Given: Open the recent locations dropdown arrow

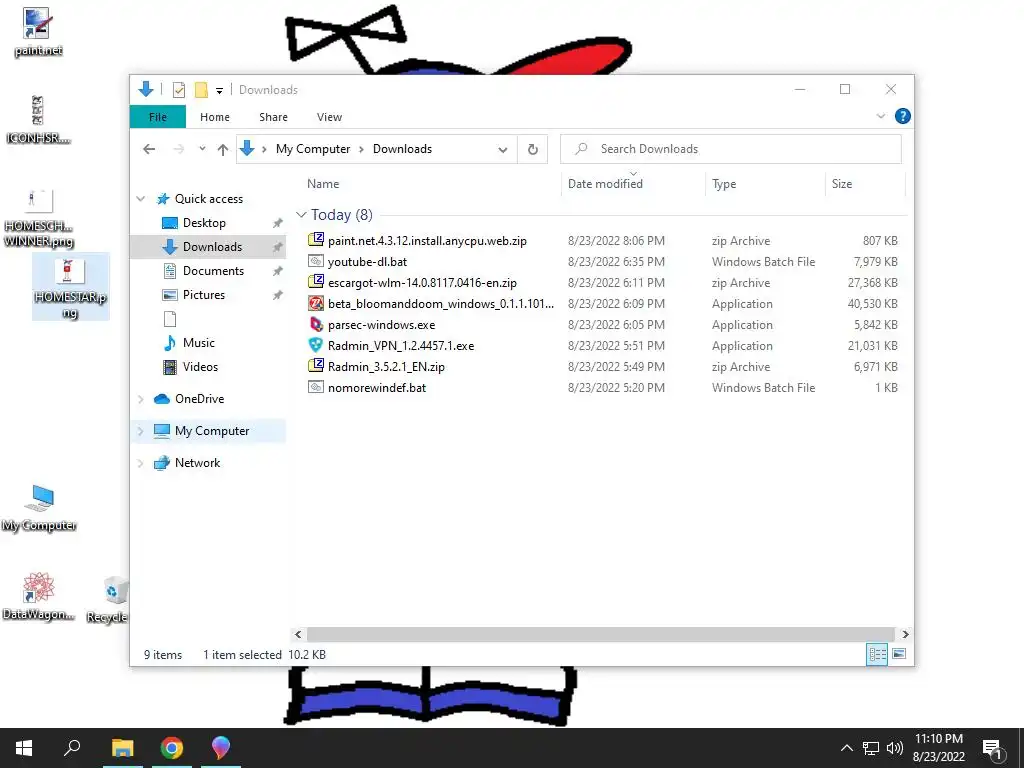Looking at the screenshot, I should click(x=202, y=149).
